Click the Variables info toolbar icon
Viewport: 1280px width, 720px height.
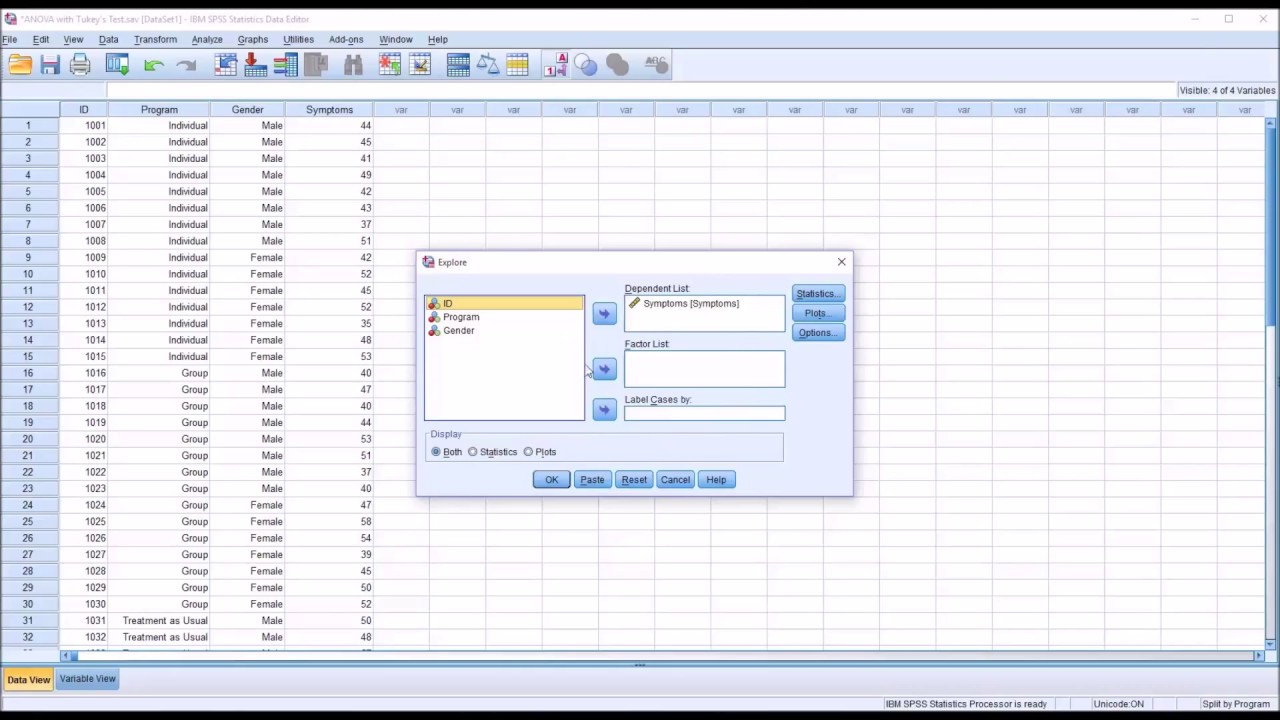(285, 65)
